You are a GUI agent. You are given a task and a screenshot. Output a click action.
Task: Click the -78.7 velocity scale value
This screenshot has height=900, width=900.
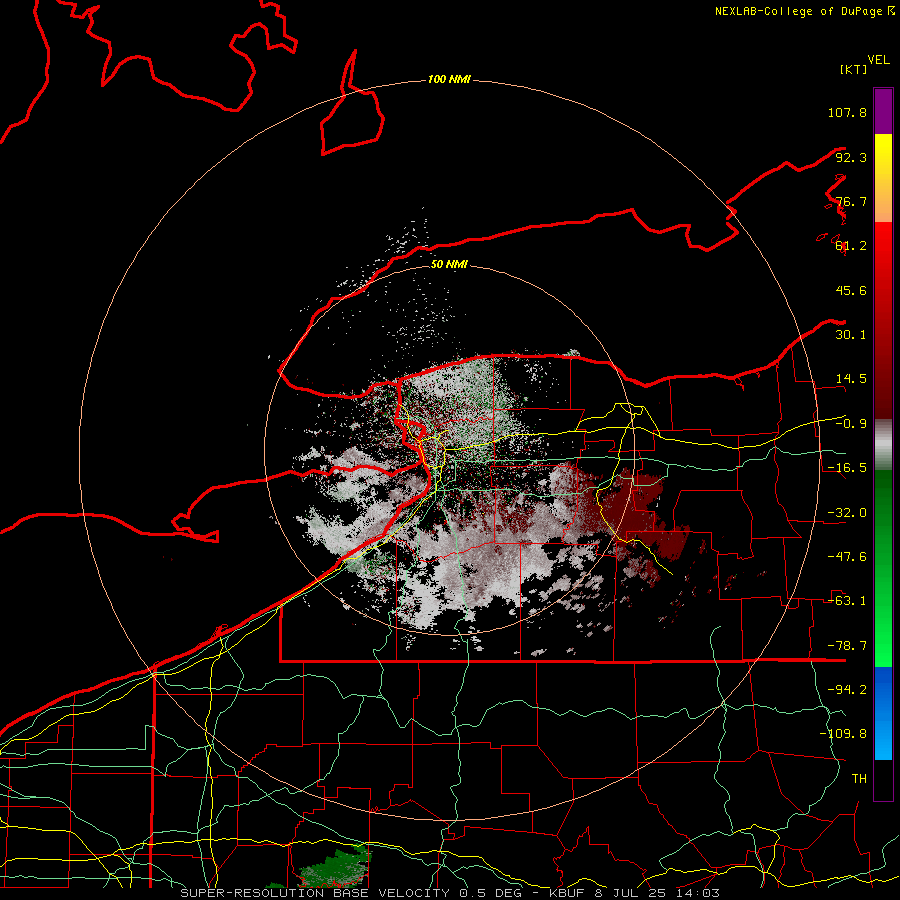(847, 646)
